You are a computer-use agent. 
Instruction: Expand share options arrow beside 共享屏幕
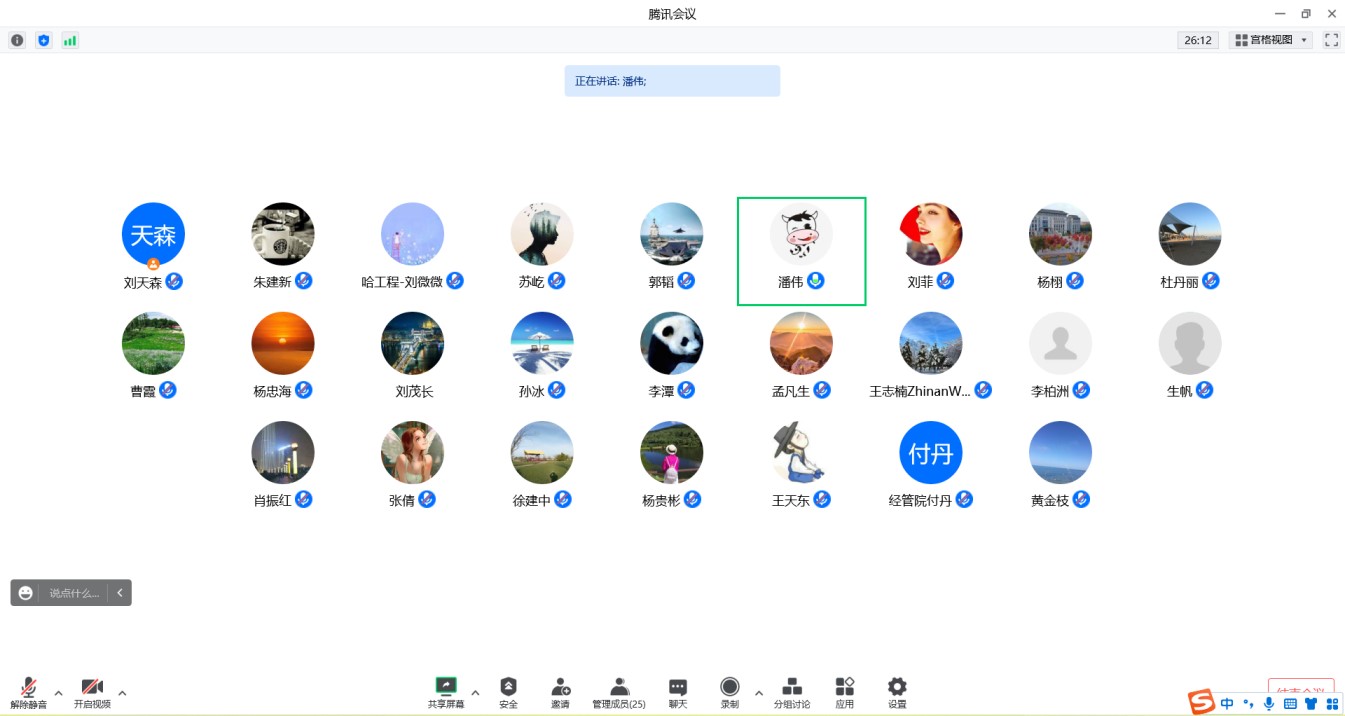pos(475,692)
